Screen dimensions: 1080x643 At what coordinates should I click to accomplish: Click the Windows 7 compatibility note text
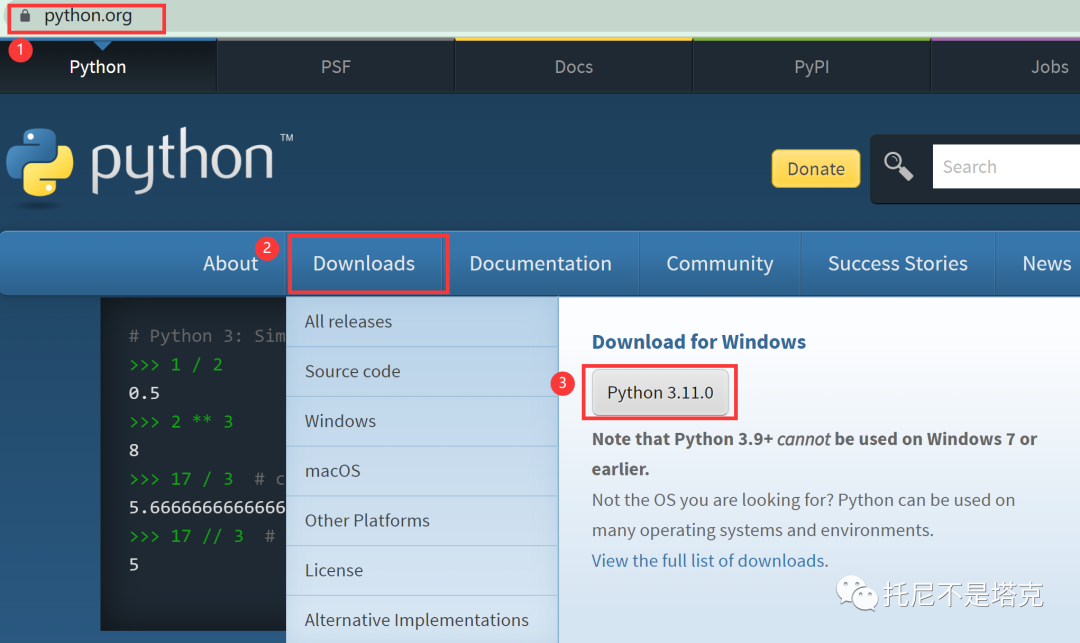pyautogui.click(x=814, y=454)
